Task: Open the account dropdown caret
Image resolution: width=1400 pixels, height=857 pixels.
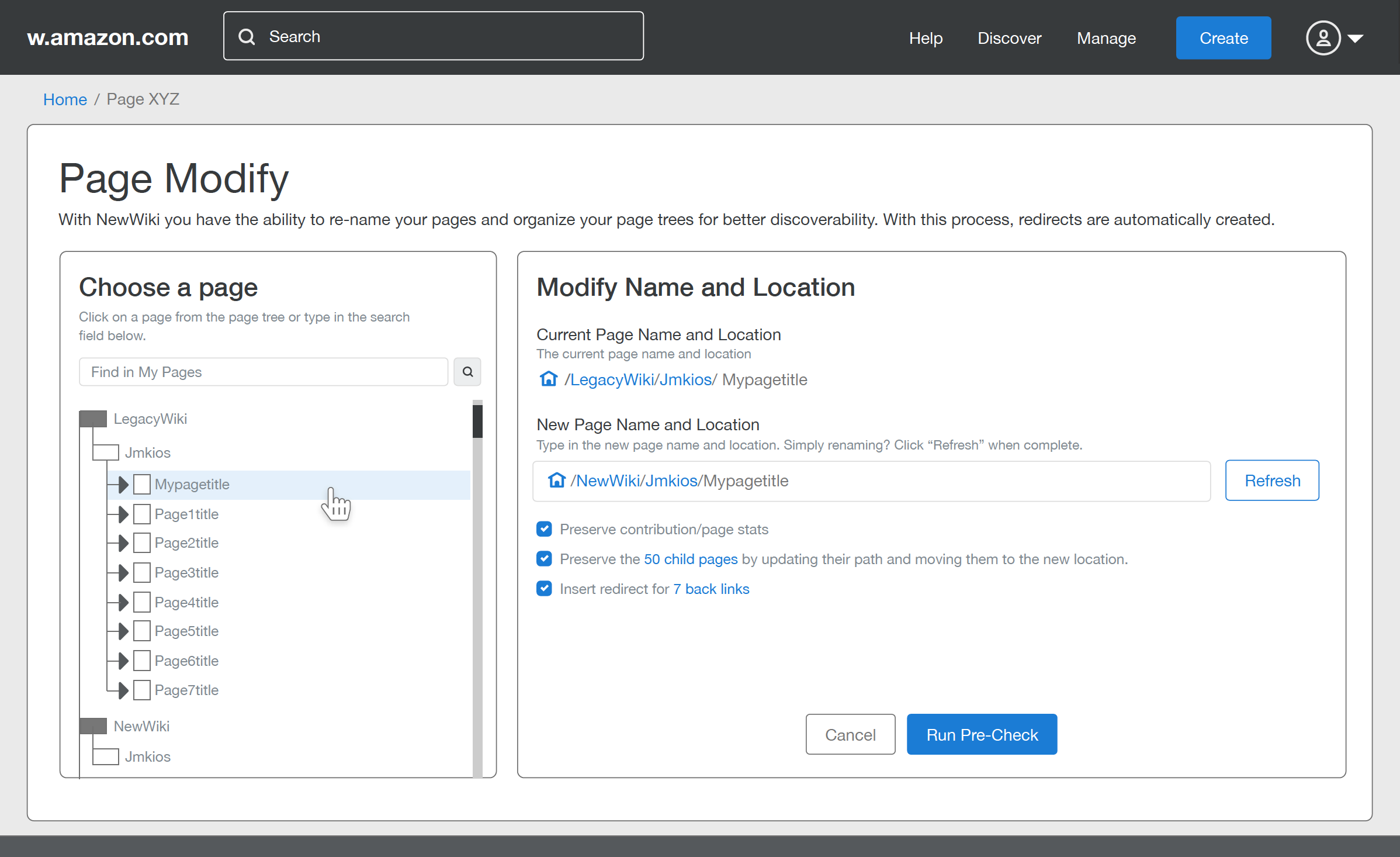Action: (1355, 39)
